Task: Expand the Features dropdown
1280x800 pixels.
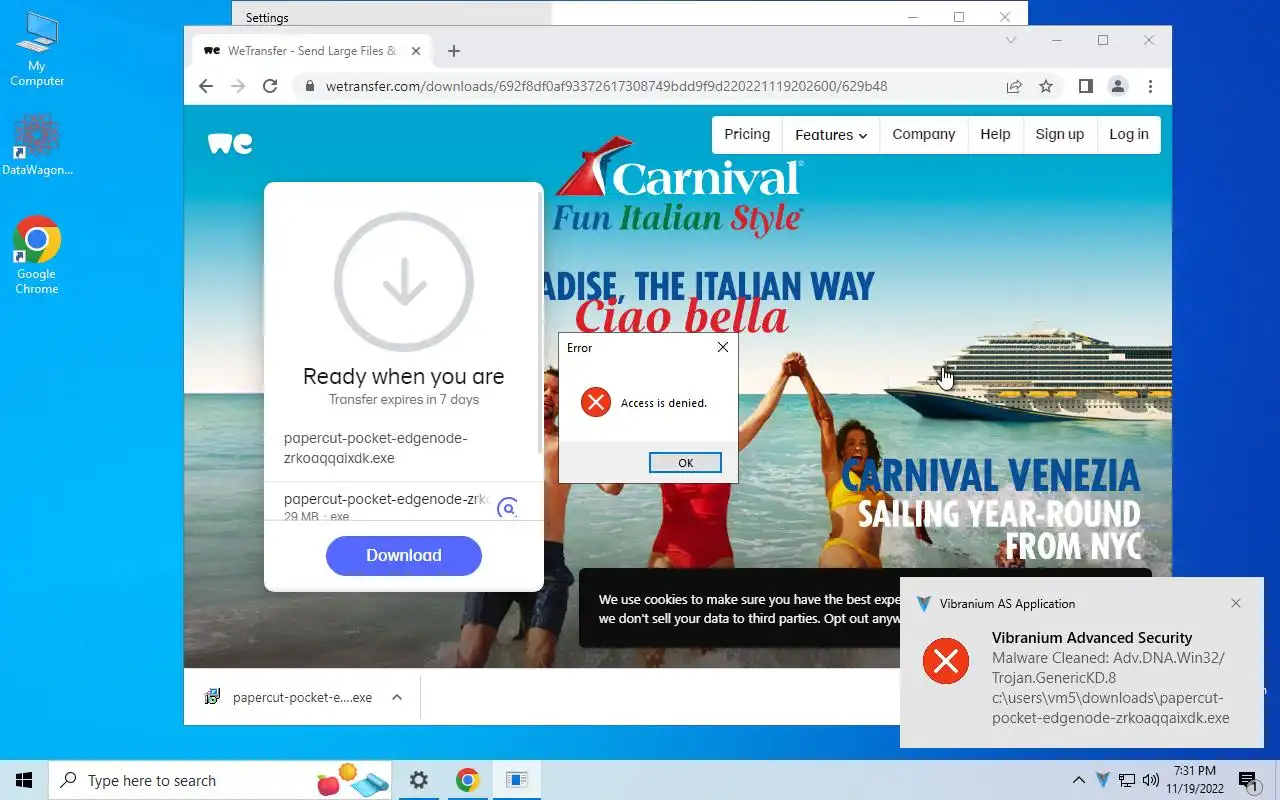Action: pos(831,135)
